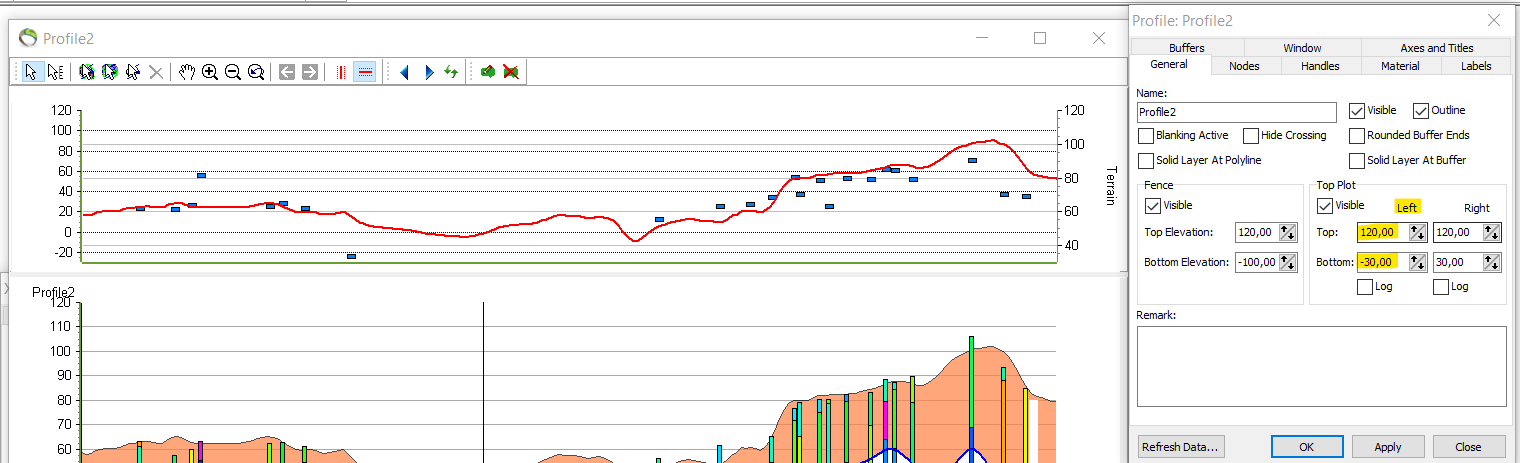
Task: Check the Hide Crossing option
Action: pos(1251,135)
